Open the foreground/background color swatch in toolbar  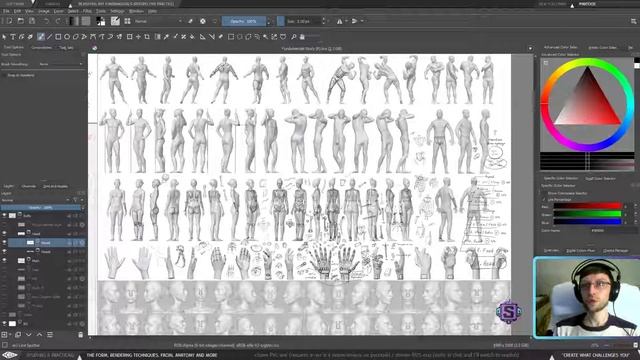[100, 21]
